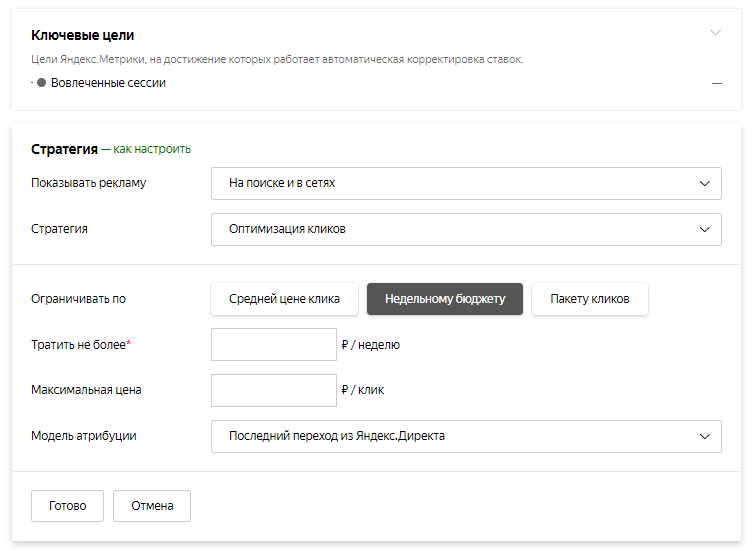
Task: Click the grey dot before Вовлеченные сессии
Action: coord(42,83)
